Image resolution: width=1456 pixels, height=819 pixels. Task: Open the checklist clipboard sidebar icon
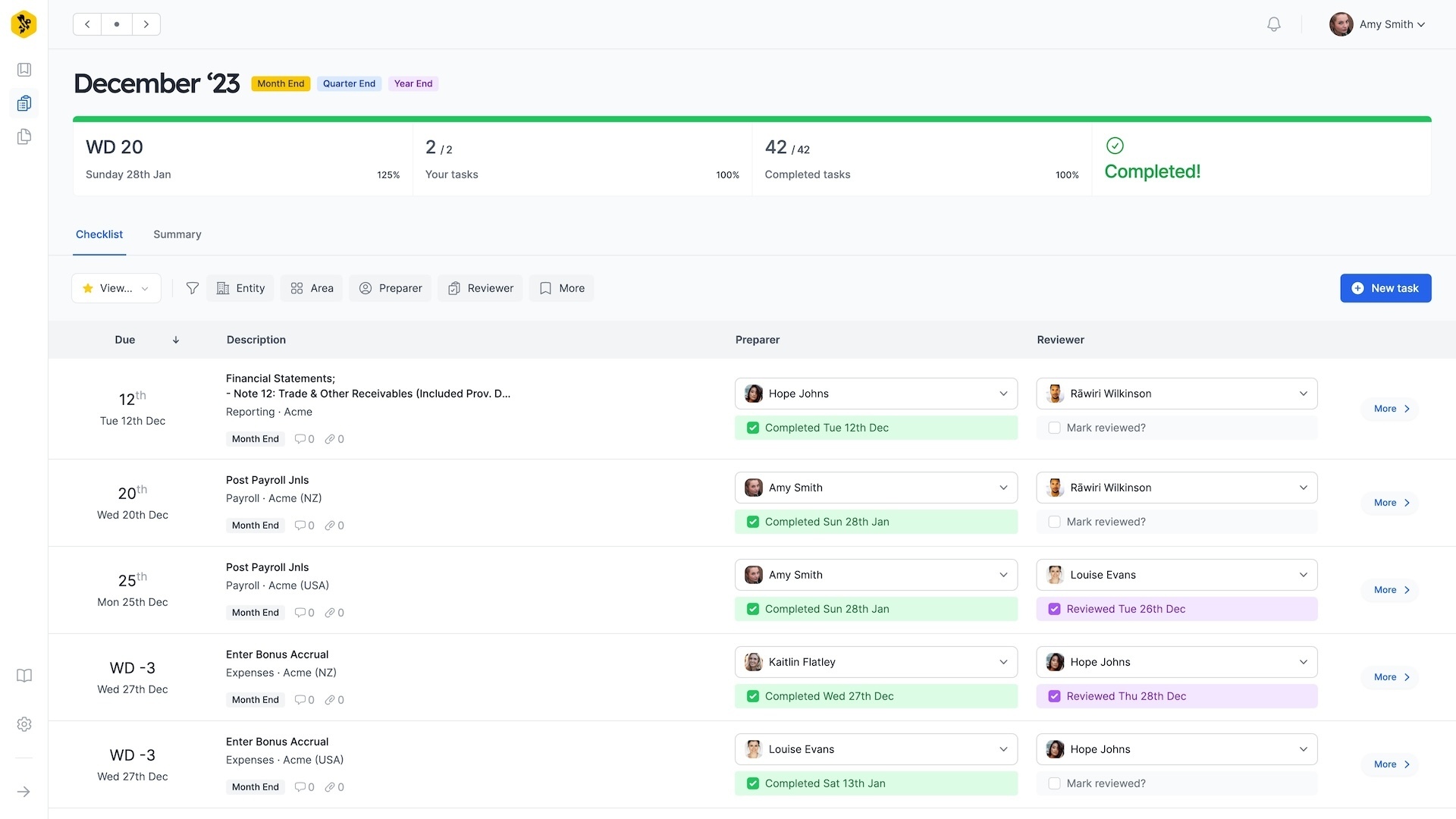pyautogui.click(x=24, y=103)
